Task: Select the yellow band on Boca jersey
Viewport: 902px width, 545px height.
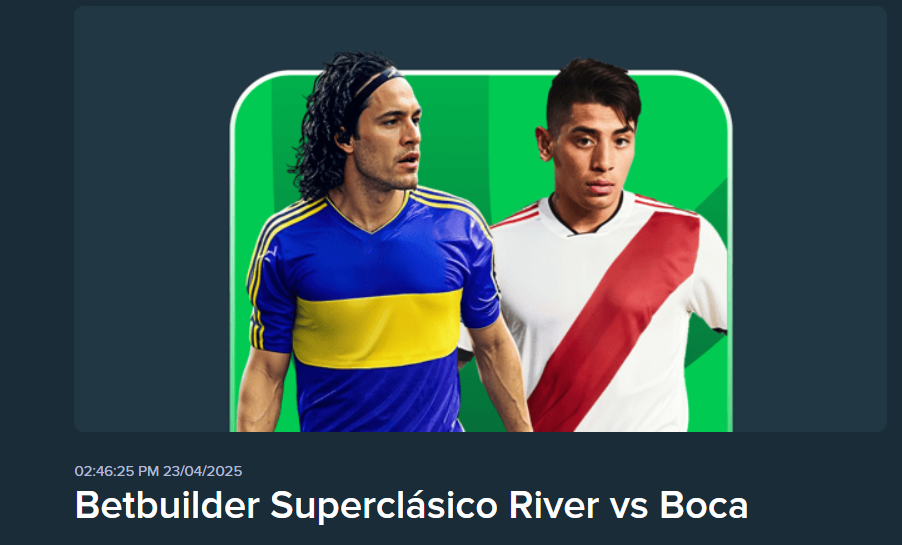Action: pos(378,329)
